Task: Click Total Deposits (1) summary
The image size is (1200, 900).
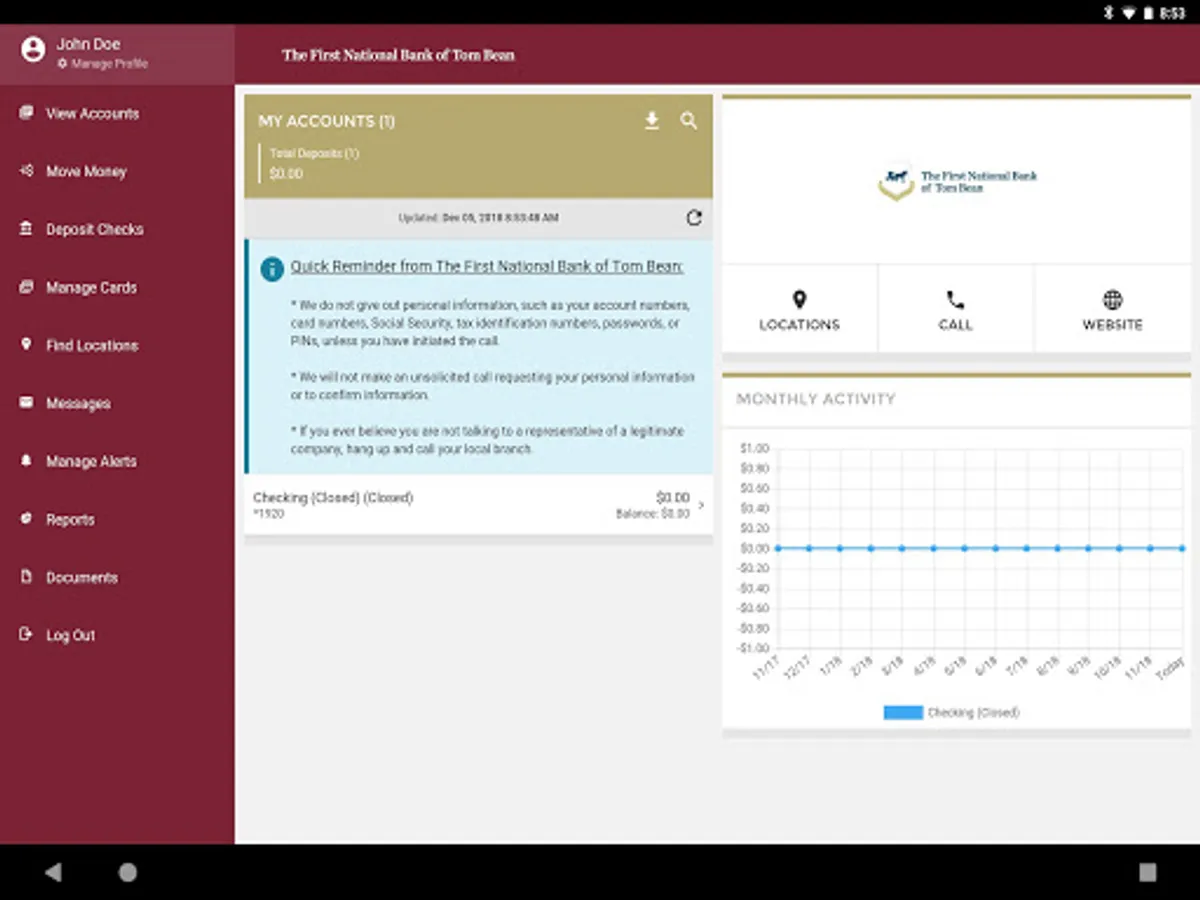Action: (313, 164)
